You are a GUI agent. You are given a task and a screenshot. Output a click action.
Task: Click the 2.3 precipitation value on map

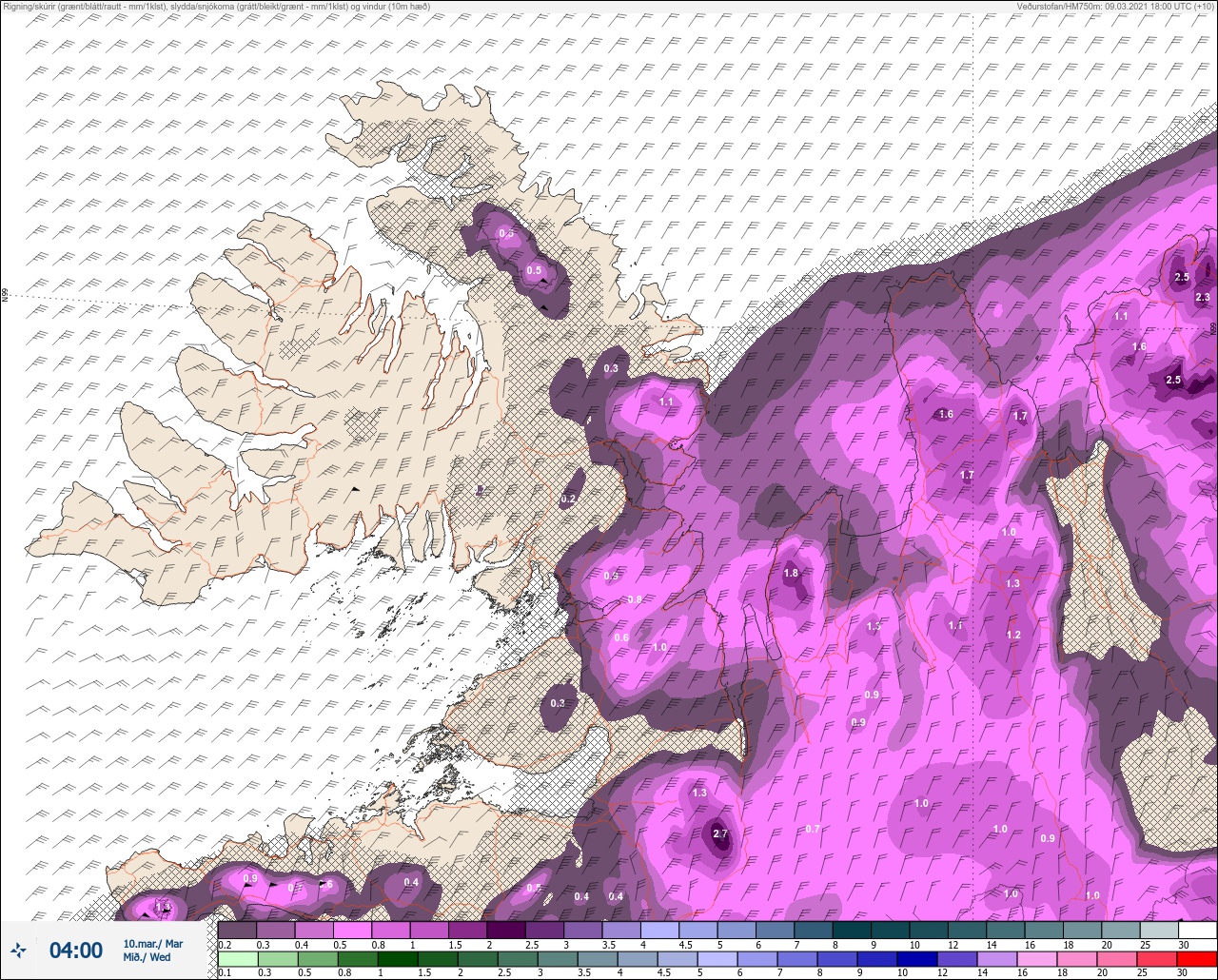(1202, 298)
